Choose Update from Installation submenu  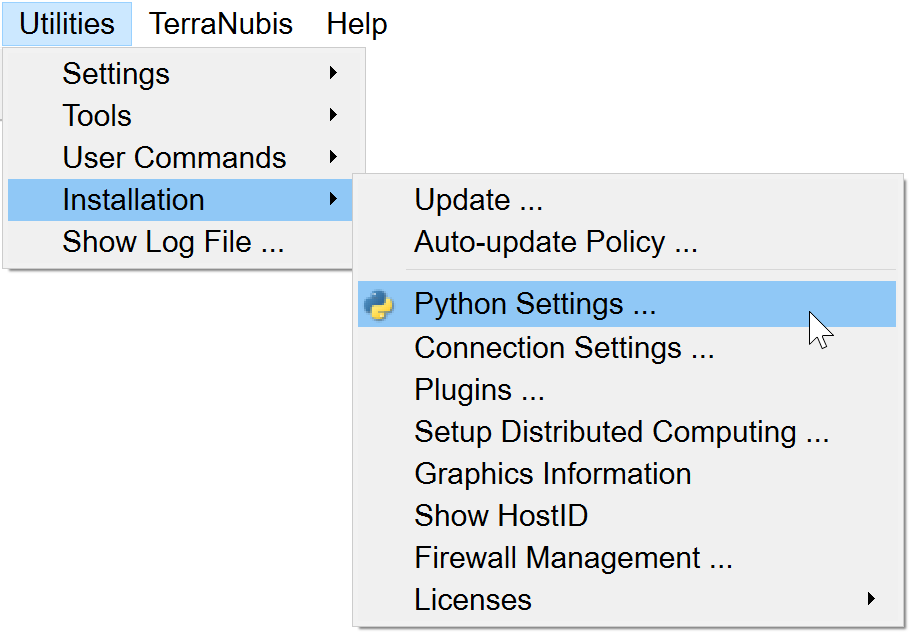tap(478, 200)
